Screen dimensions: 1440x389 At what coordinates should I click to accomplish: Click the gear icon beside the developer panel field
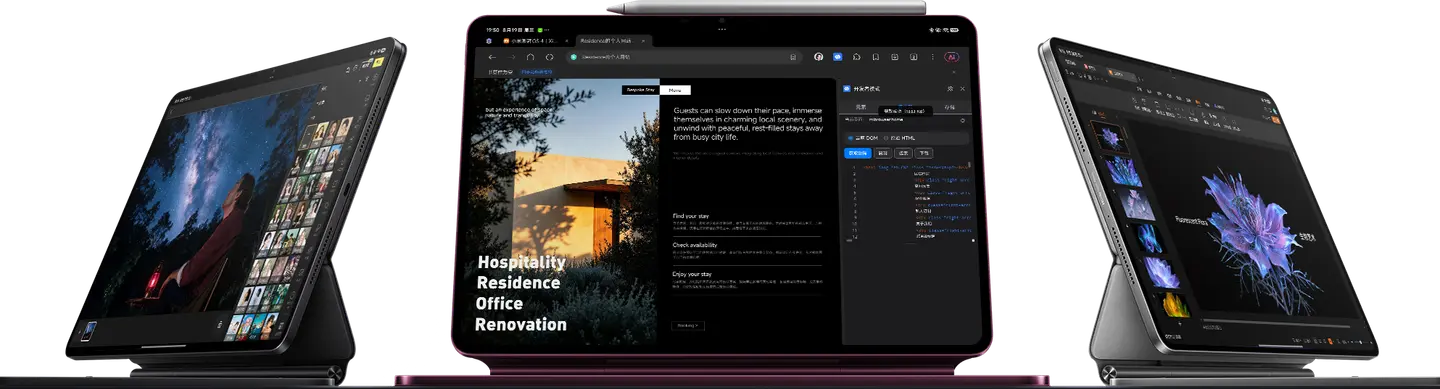pos(962,121)
